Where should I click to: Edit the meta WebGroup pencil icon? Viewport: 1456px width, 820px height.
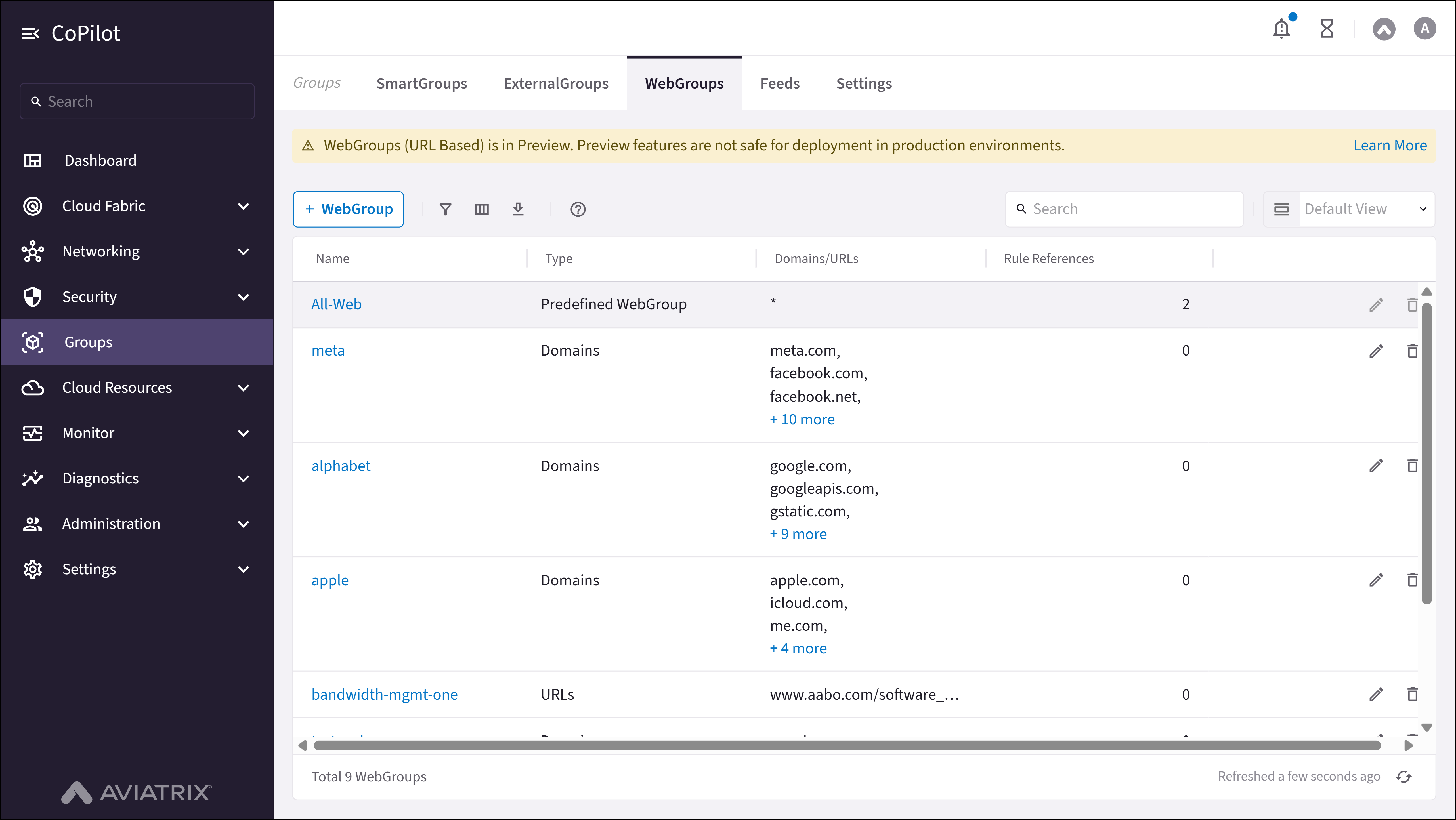(x=1376, y=351)
